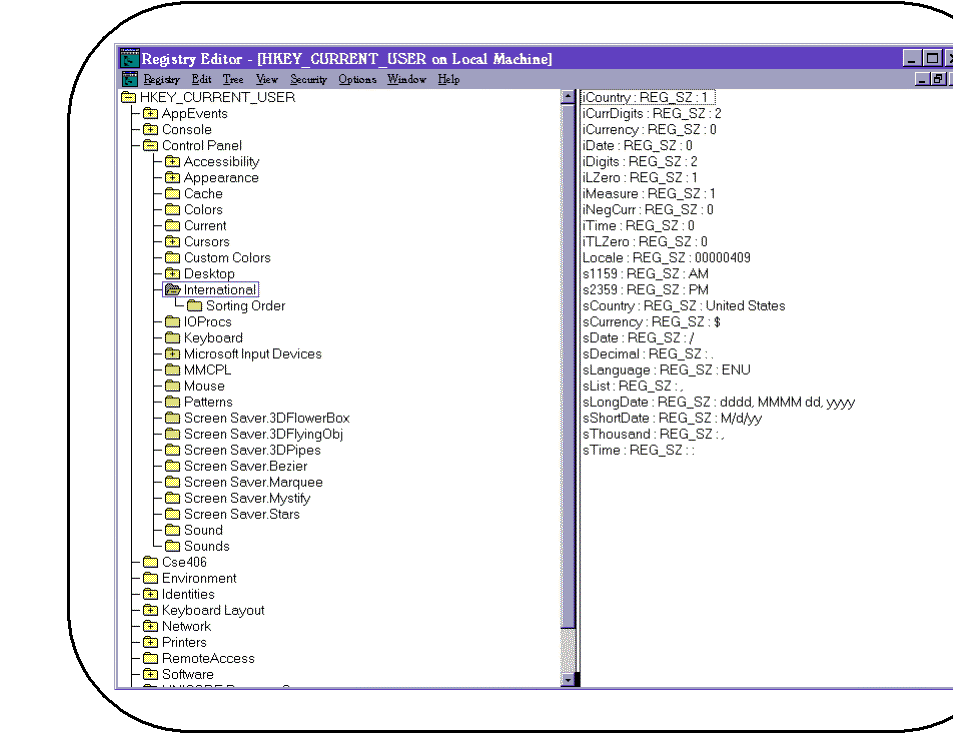The image size is (953, 735).
Task: Click the child window document icon
Action: 129,79
